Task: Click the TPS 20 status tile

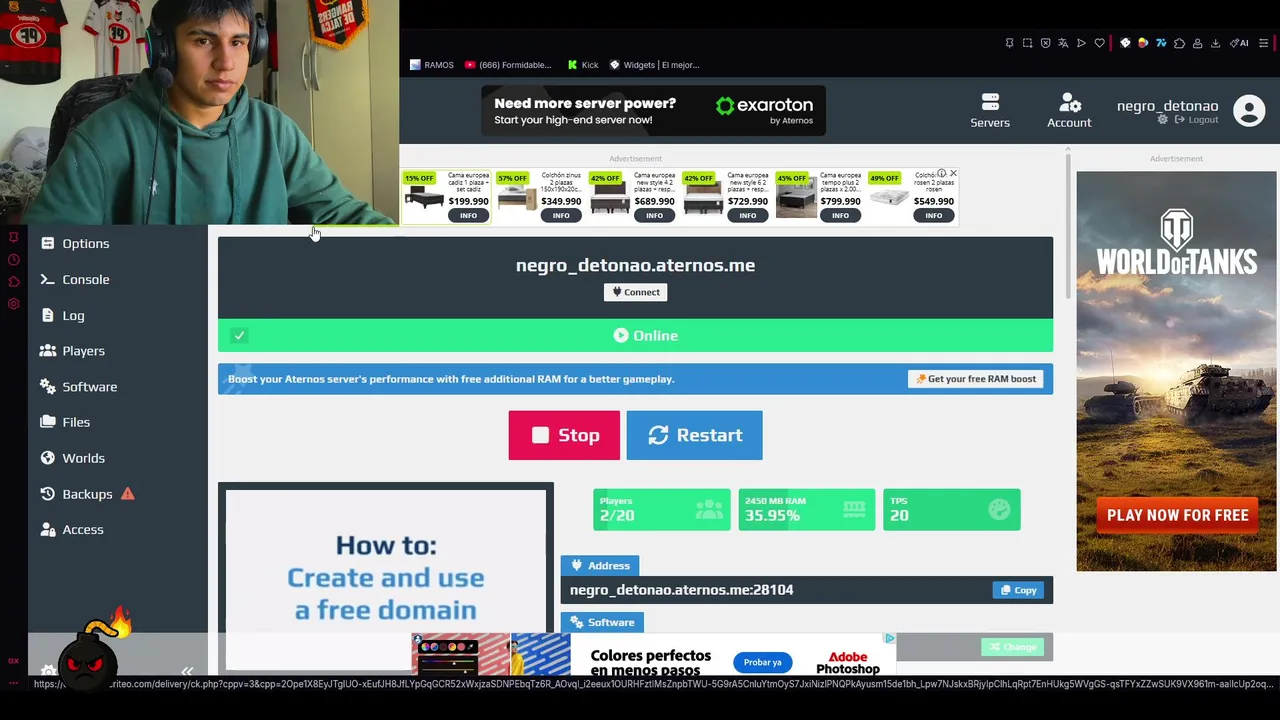Action: tap(951, 509)
